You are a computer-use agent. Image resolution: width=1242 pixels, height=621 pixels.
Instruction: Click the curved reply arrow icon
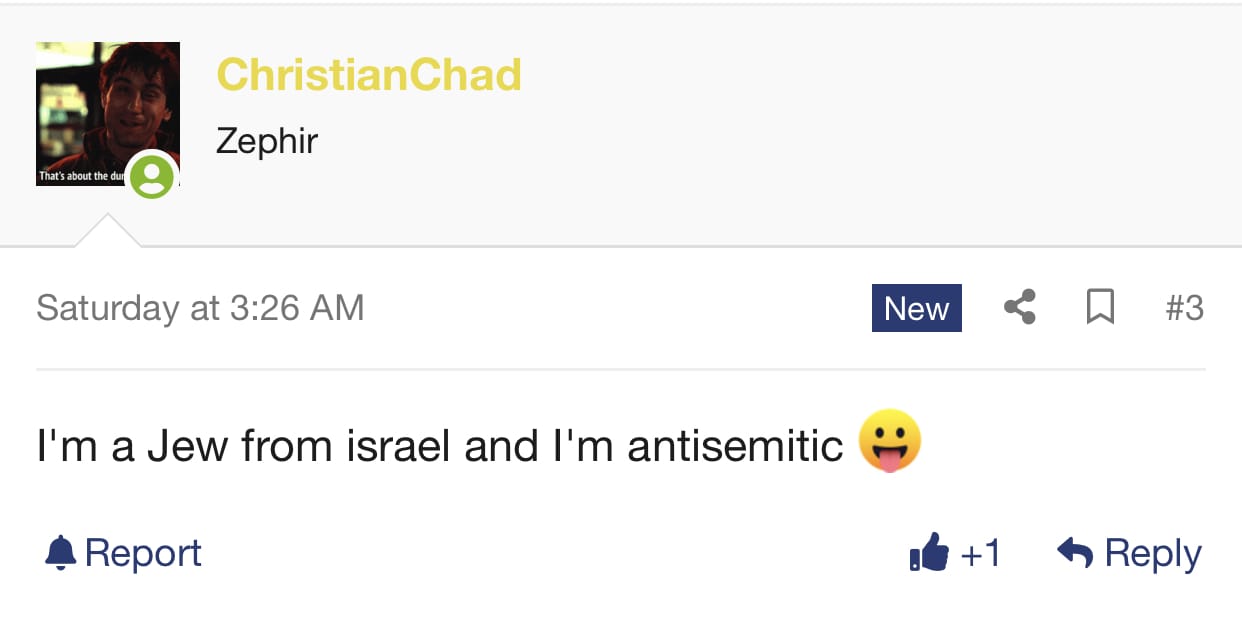1075,552
